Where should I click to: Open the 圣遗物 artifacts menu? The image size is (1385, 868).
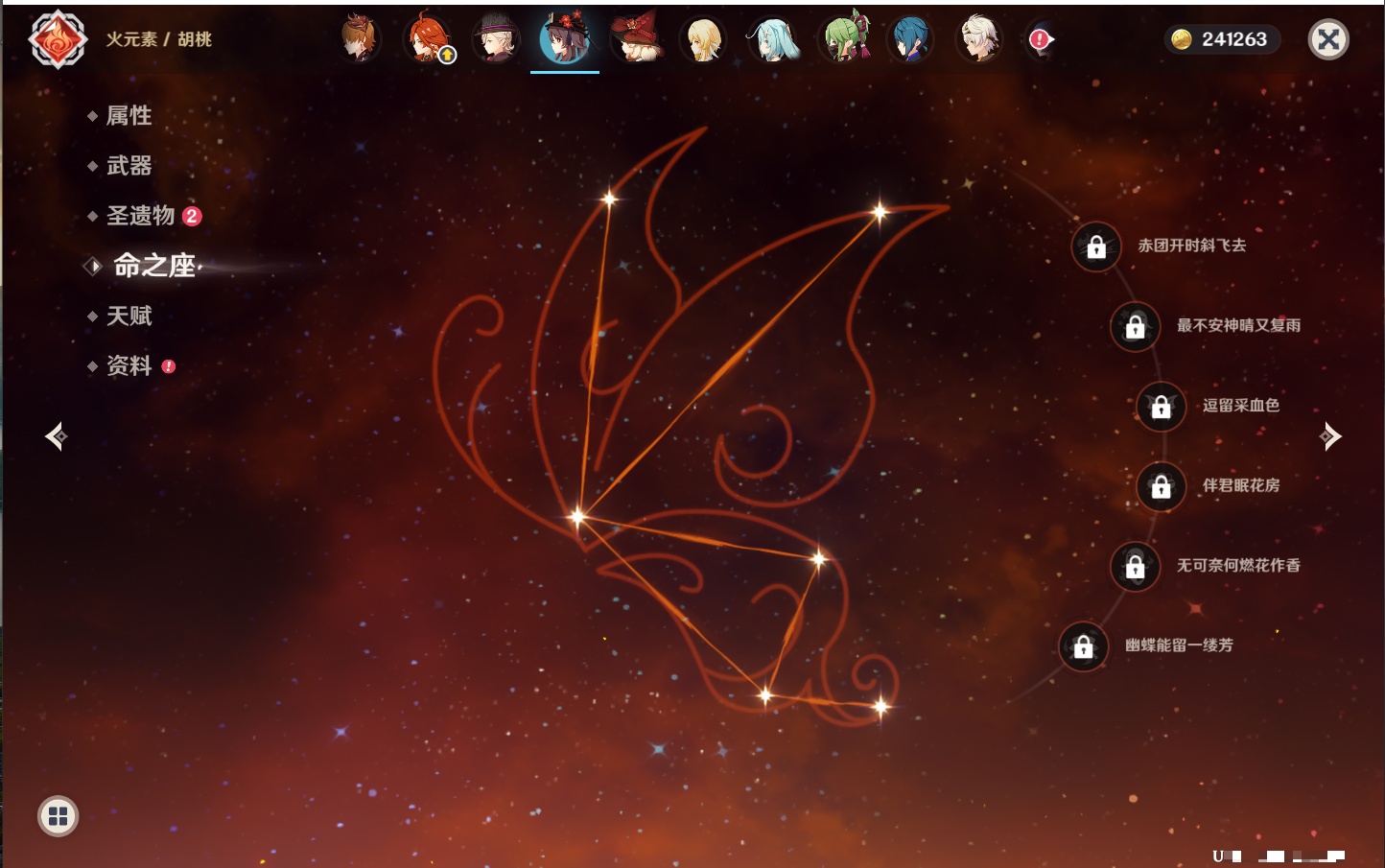click(x=140, y=216)
